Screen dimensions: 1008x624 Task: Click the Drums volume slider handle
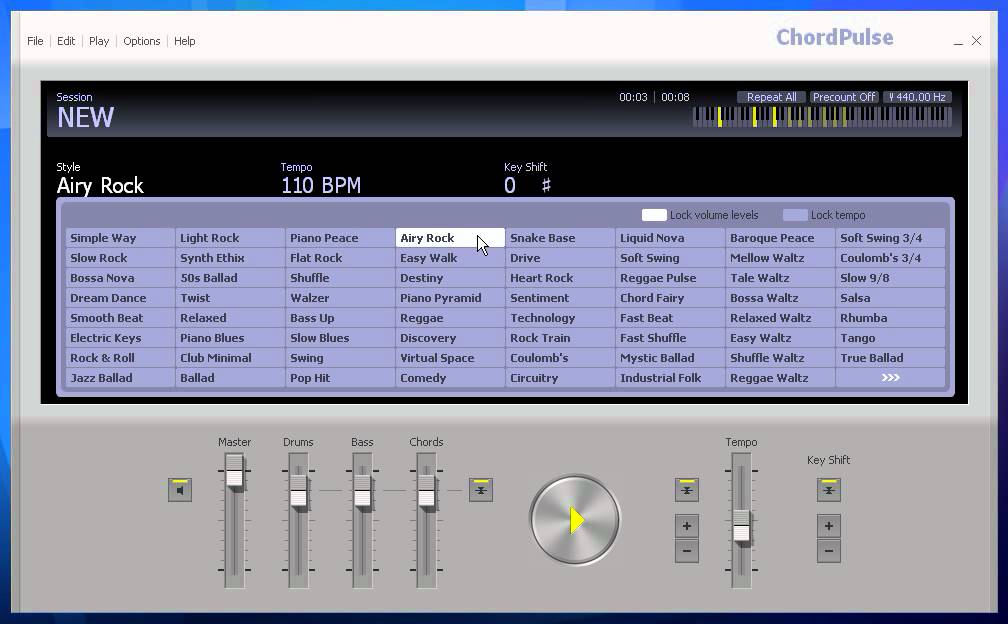click(298, 493)
